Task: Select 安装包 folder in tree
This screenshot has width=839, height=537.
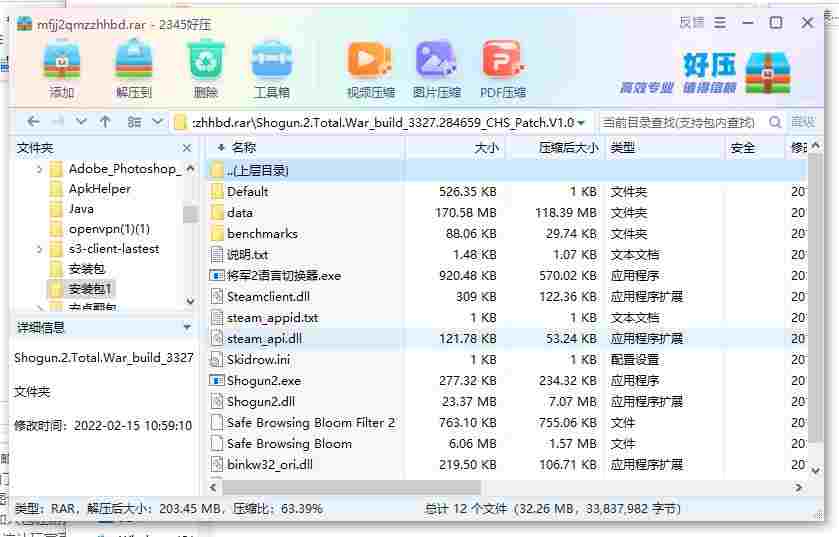Action: coord(87,268)
